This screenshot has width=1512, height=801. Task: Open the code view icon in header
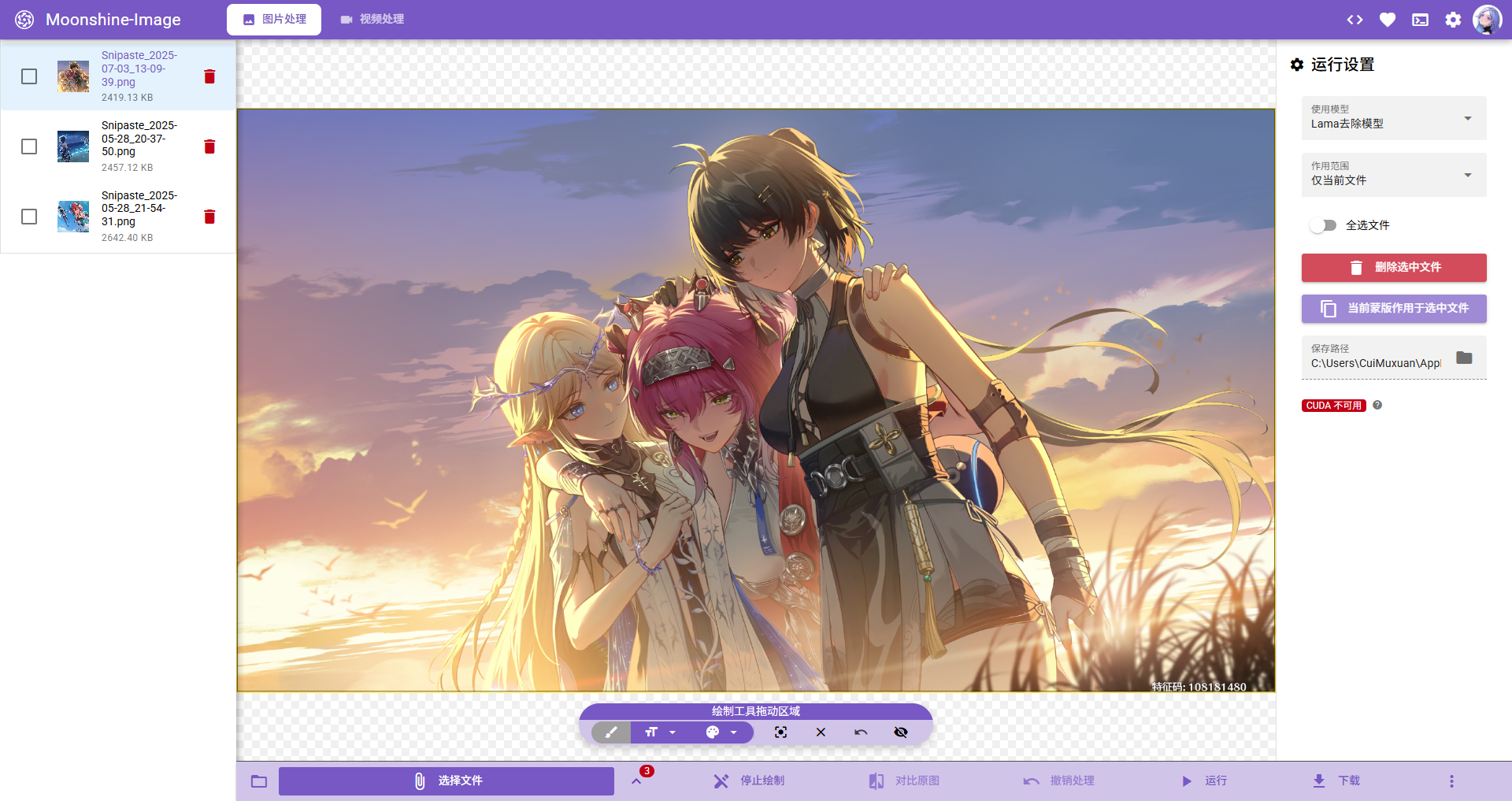pos(1354,20)
